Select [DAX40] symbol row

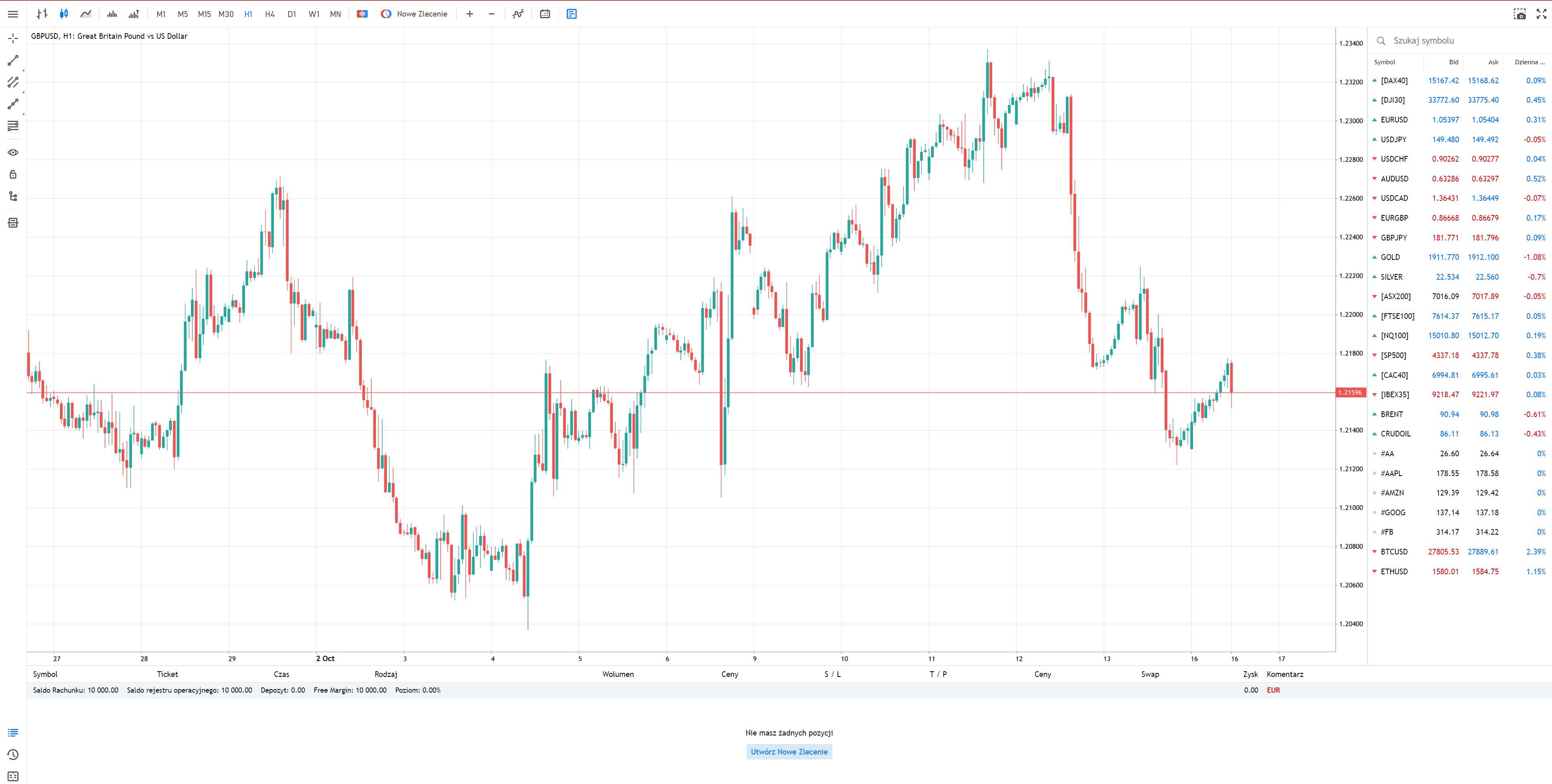point(1459,81)
